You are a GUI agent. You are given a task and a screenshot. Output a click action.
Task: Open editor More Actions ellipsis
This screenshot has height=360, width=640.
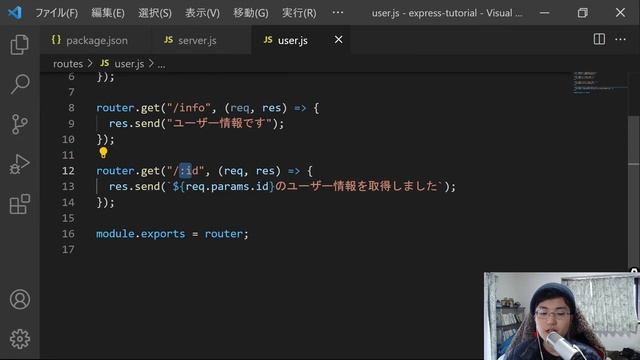[x=620, y=39]
